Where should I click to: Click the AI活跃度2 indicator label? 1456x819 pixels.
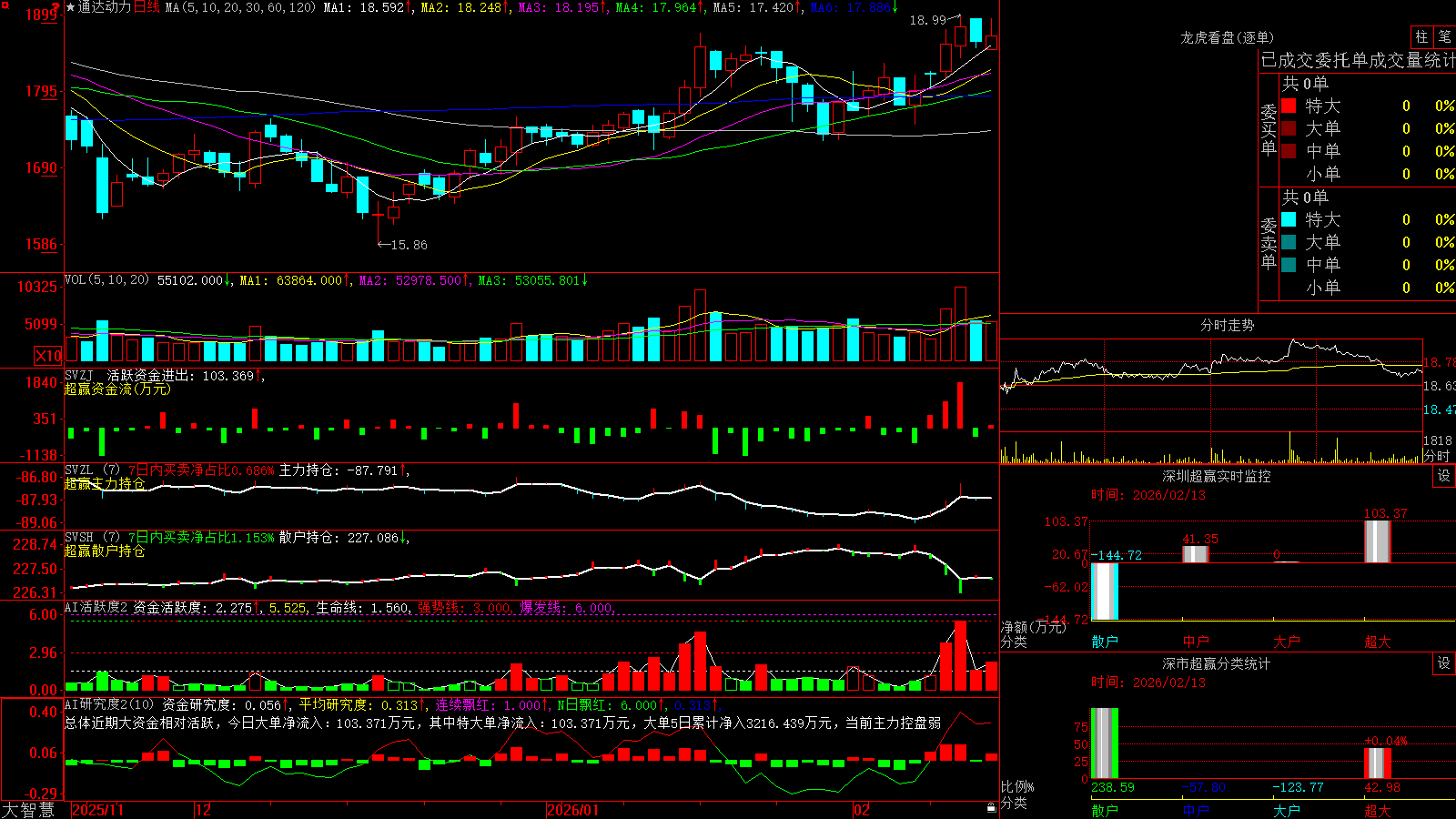[96, 607]
